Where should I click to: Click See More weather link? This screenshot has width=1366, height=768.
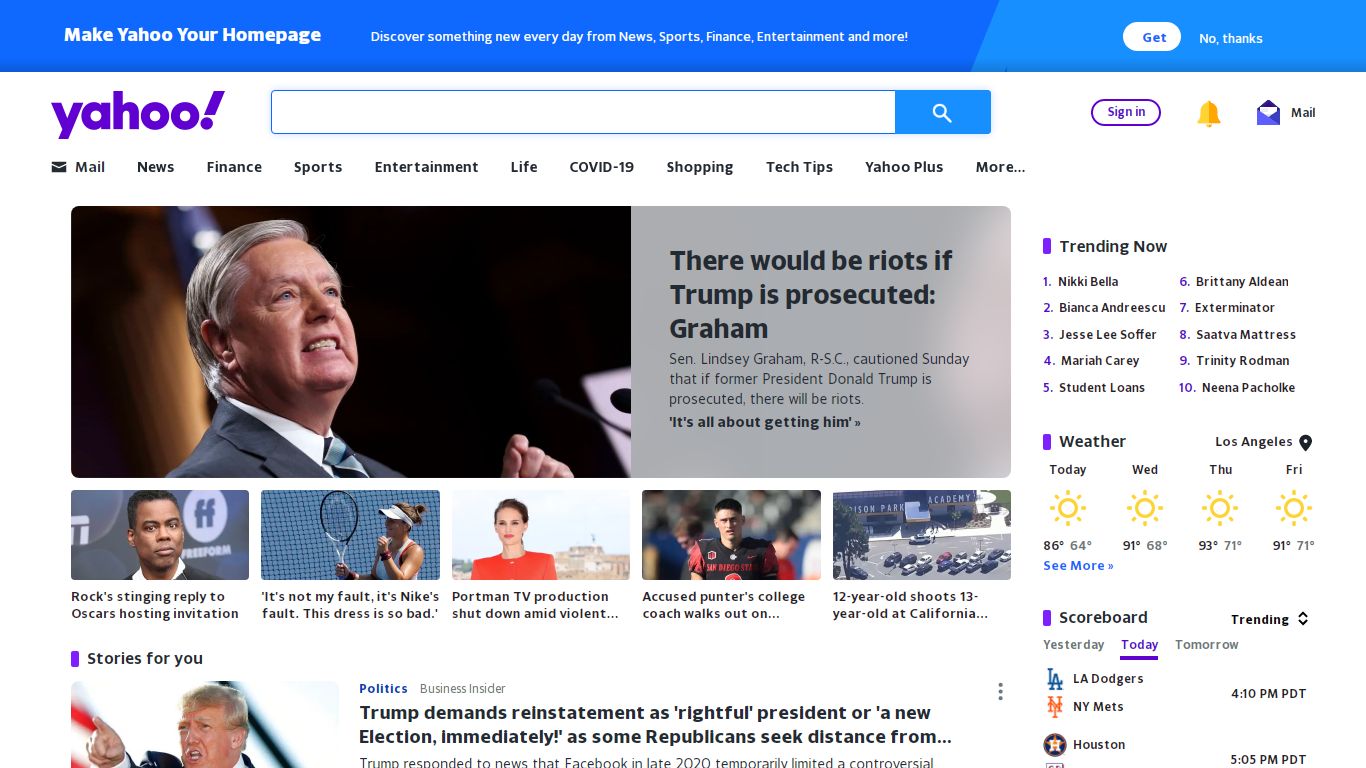coord(1078,566)
